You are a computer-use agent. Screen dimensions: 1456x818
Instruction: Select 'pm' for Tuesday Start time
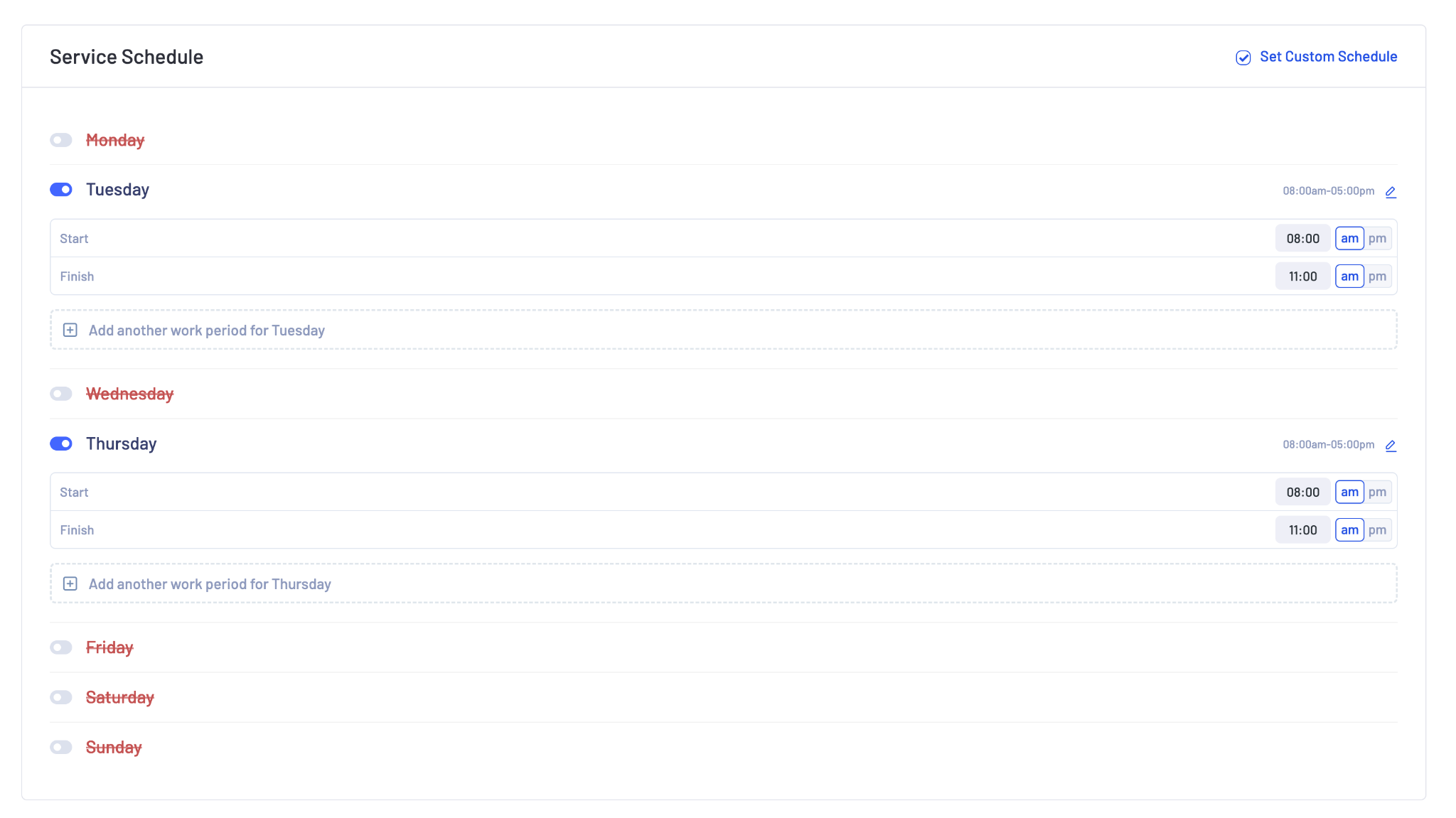coord(1378,238)
